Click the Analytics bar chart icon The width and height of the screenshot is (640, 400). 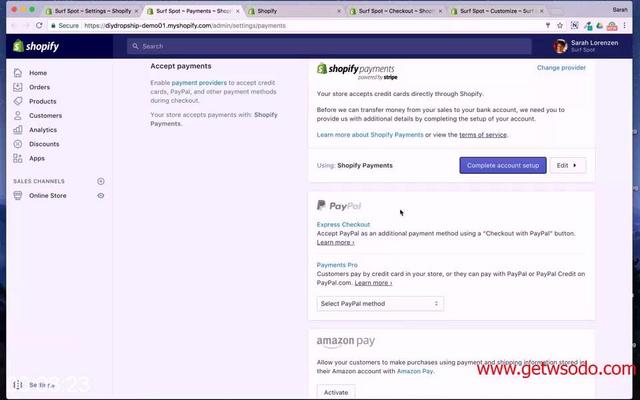[x=18, y=130]
